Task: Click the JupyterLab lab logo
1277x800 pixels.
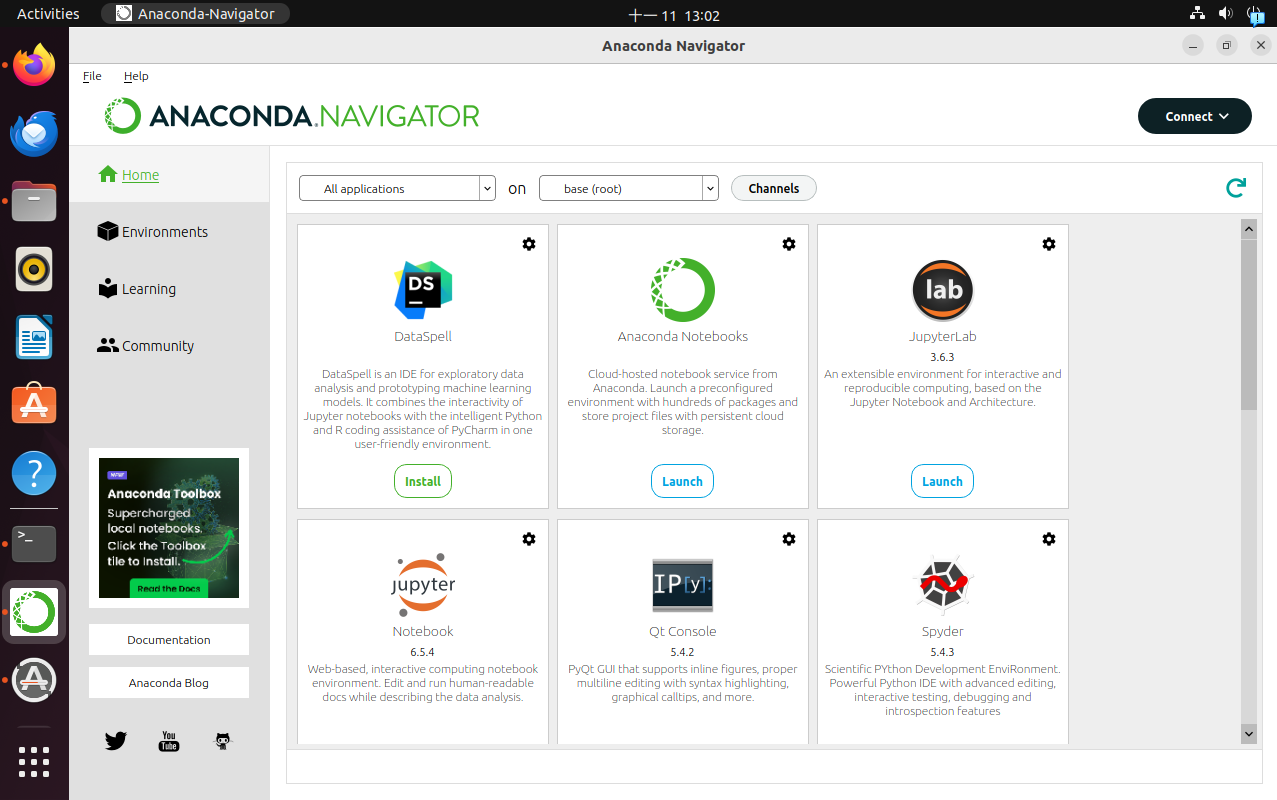Action: coord(943,290)
